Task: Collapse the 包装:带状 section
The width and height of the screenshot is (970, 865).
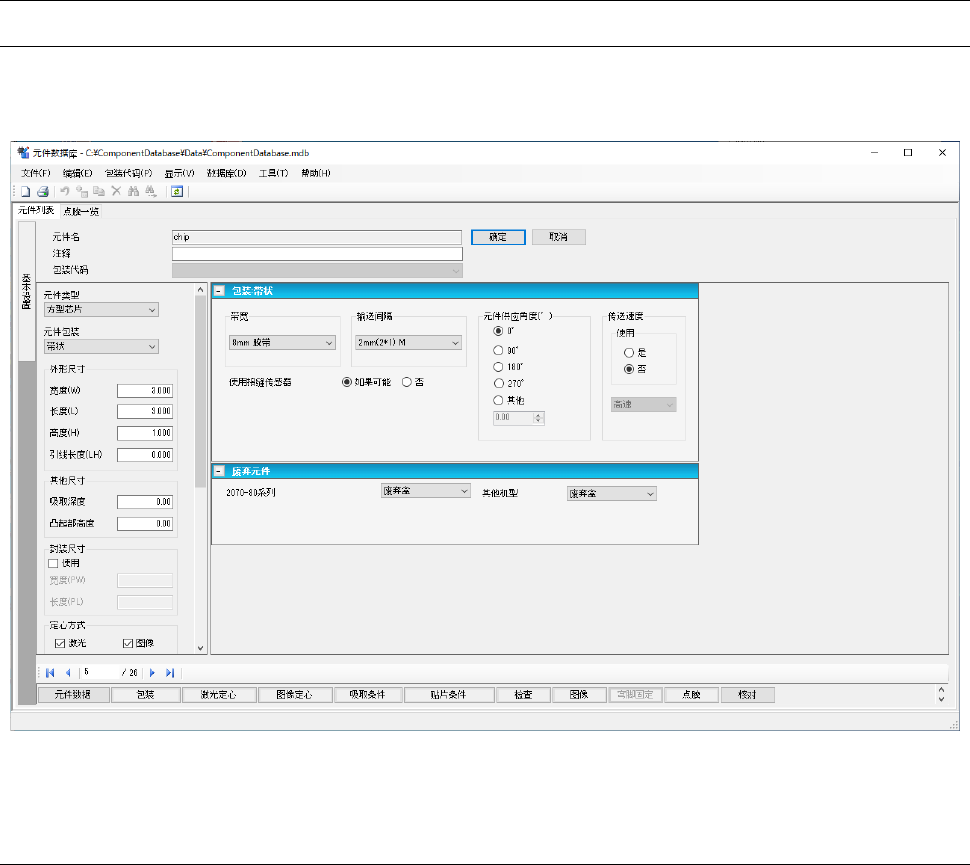Action: click(x=219, y=291)
